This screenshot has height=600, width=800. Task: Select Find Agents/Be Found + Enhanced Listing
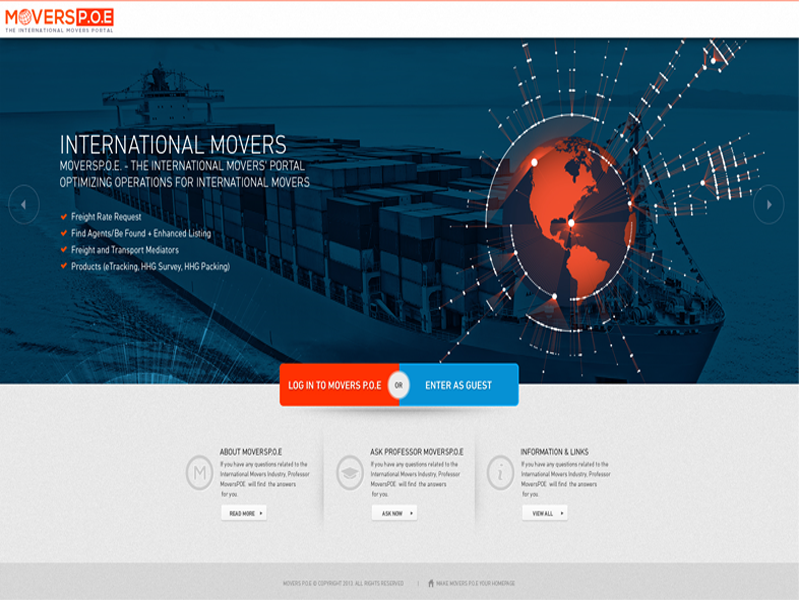click(140, 233)
